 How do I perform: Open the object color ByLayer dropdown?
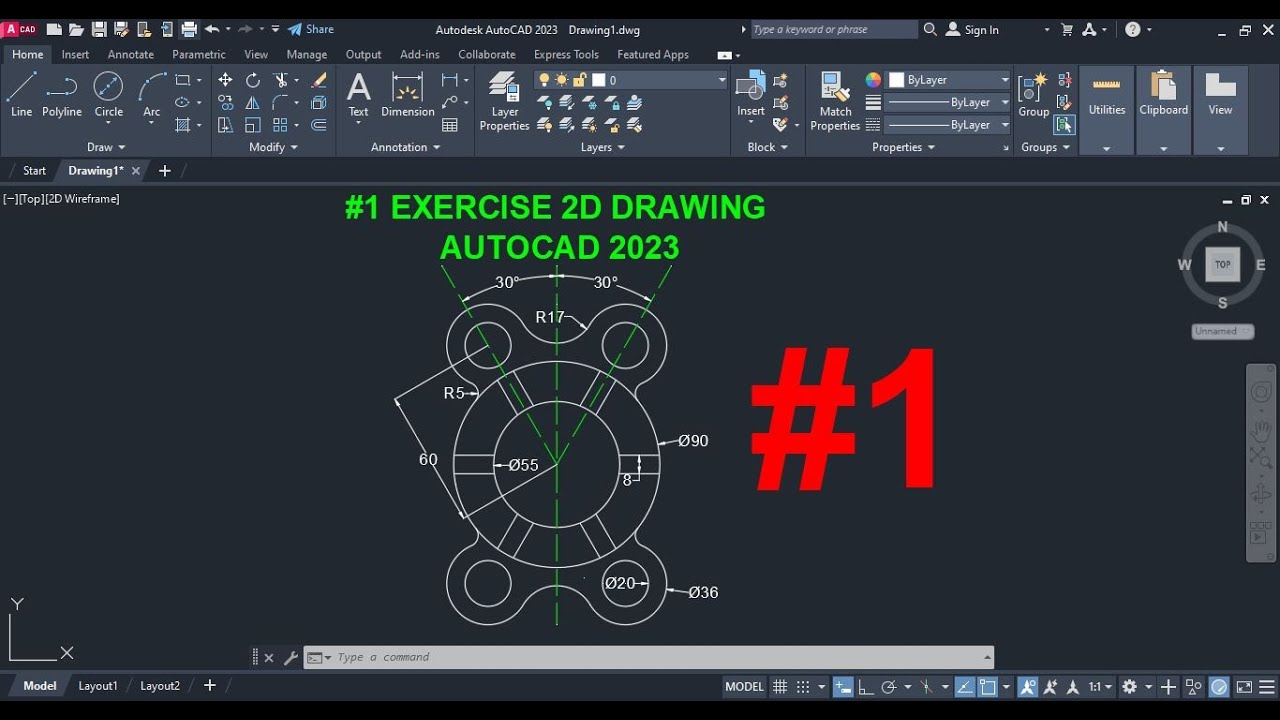(949, 80)
